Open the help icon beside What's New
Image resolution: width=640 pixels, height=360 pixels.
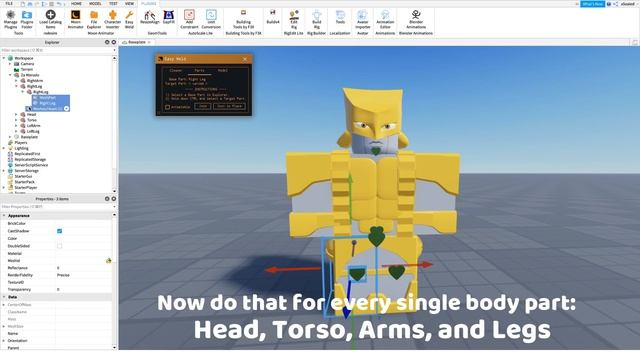(609, 4)
